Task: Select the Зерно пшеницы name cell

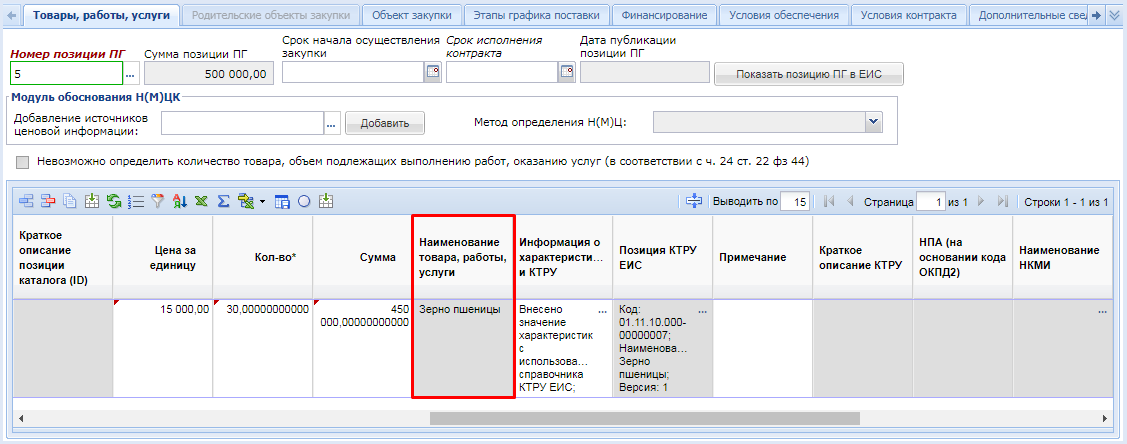Action: coord(463,345)
